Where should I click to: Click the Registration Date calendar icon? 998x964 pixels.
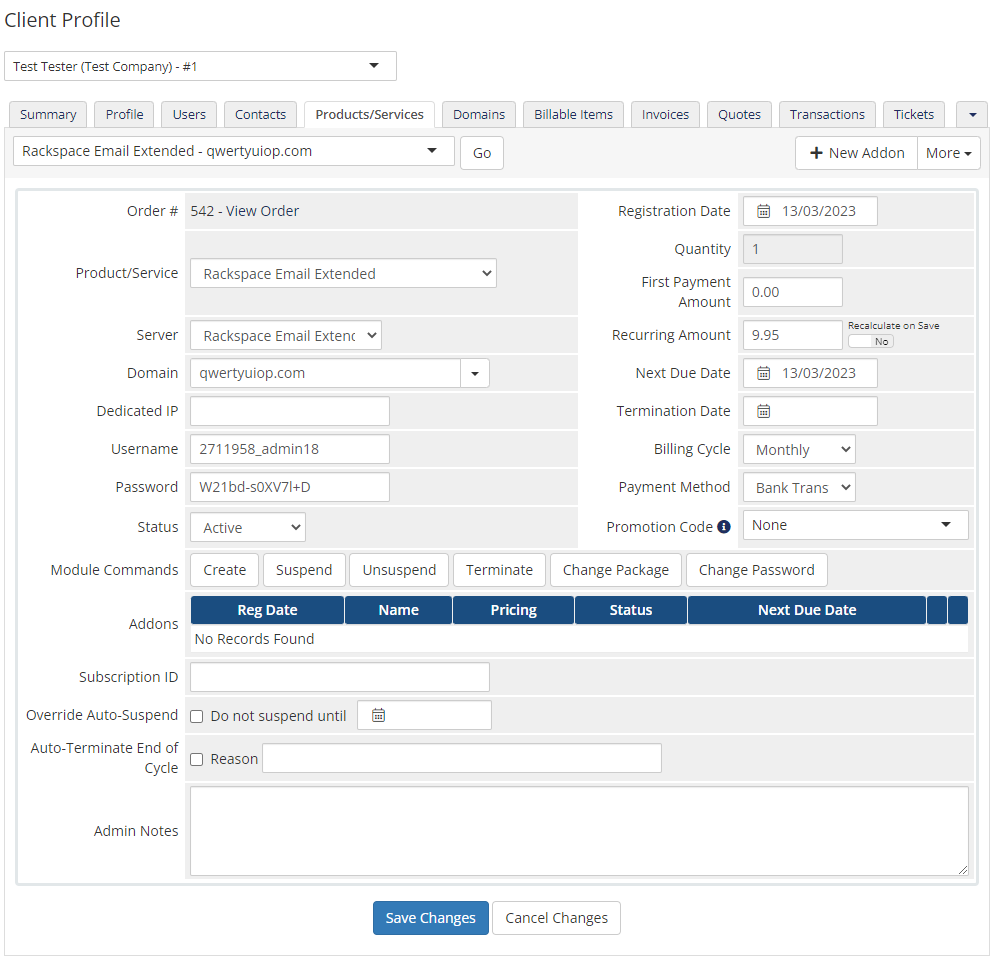tap(763, 211)
